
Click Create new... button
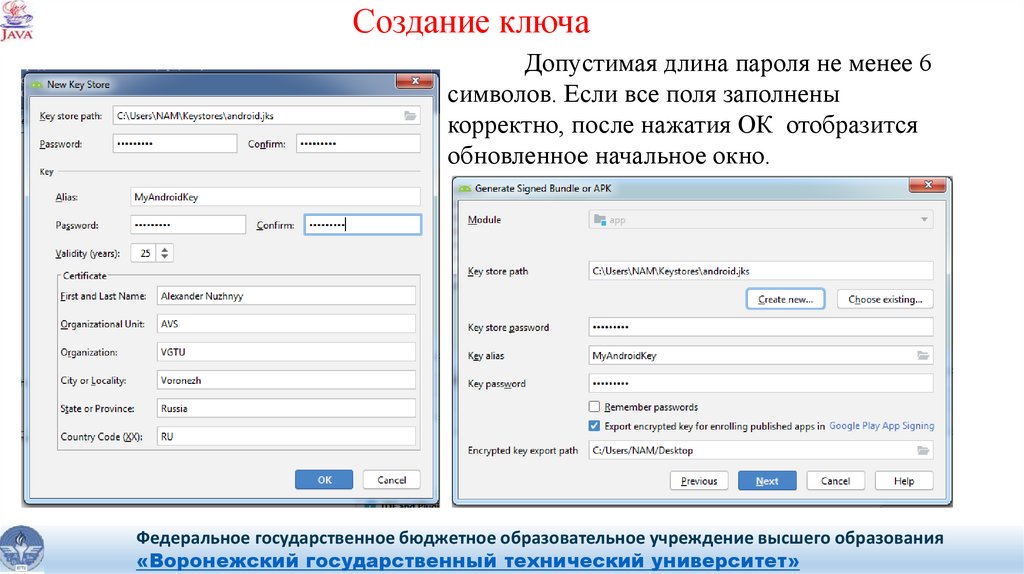(786, 299)
